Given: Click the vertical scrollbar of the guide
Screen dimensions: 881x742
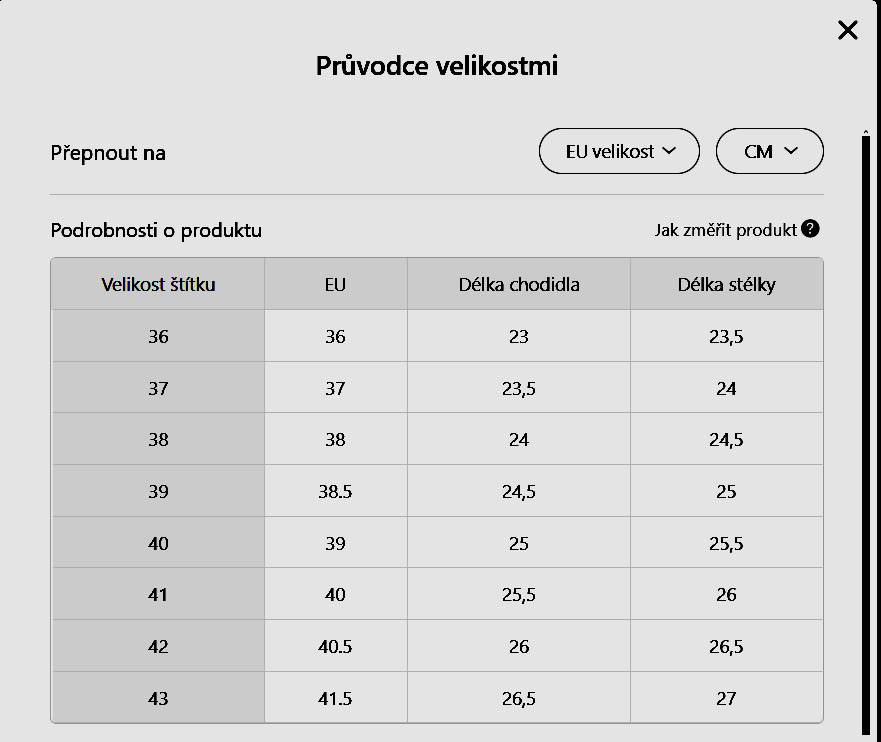Looking at the screenshot, I should tap(865, 430).
